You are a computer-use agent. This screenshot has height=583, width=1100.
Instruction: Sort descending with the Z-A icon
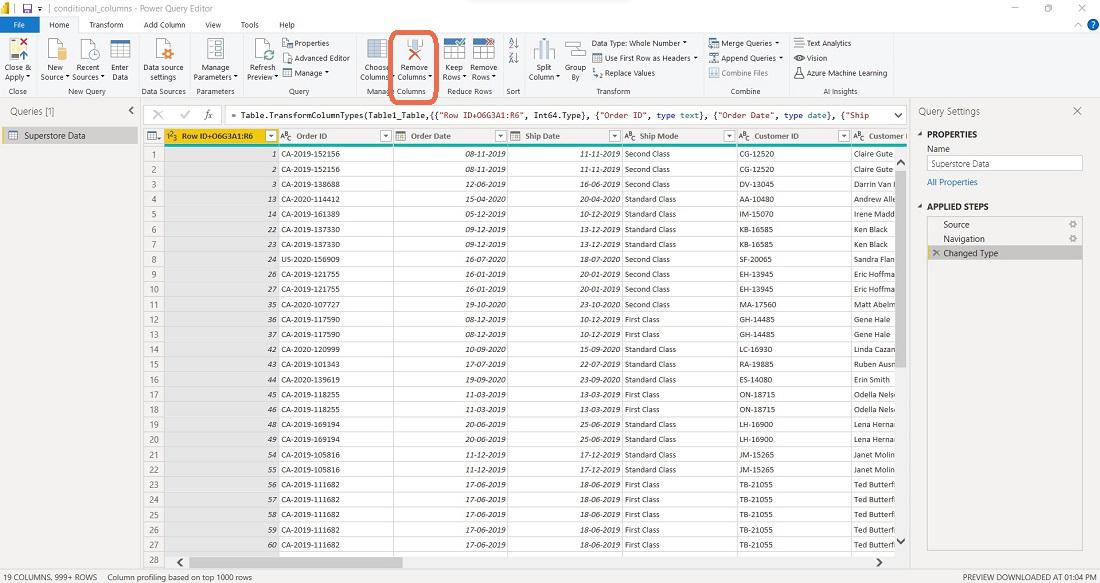514,58
